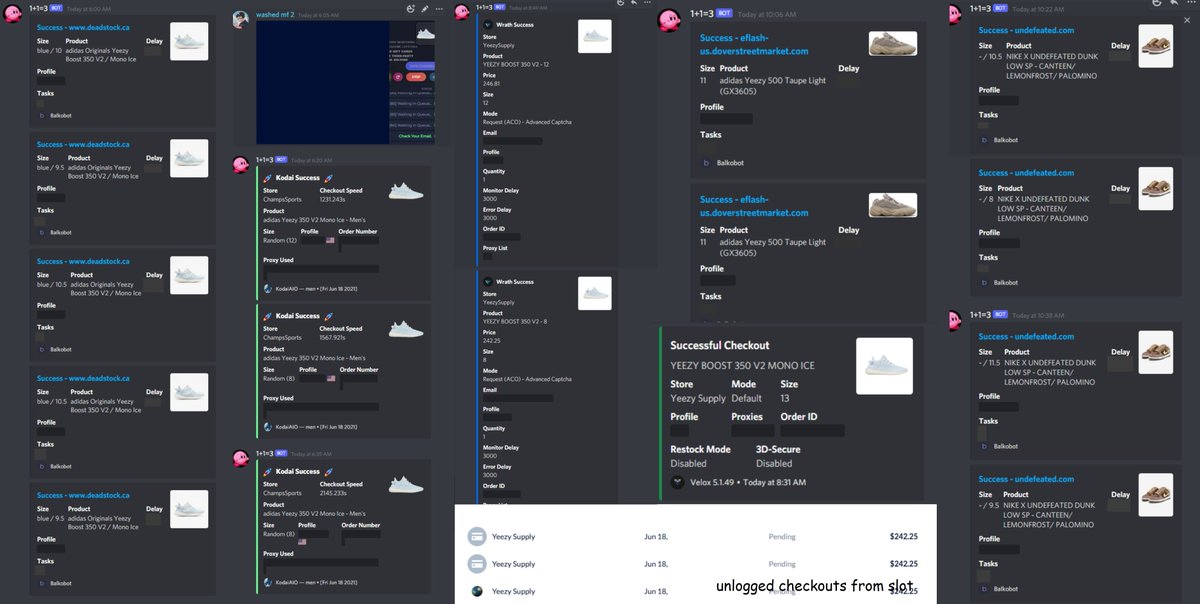
Task: Open the Dunk thumbnail in the undefeated 11.5 card
Action: pyautogui.click(x=1155, y=353)
